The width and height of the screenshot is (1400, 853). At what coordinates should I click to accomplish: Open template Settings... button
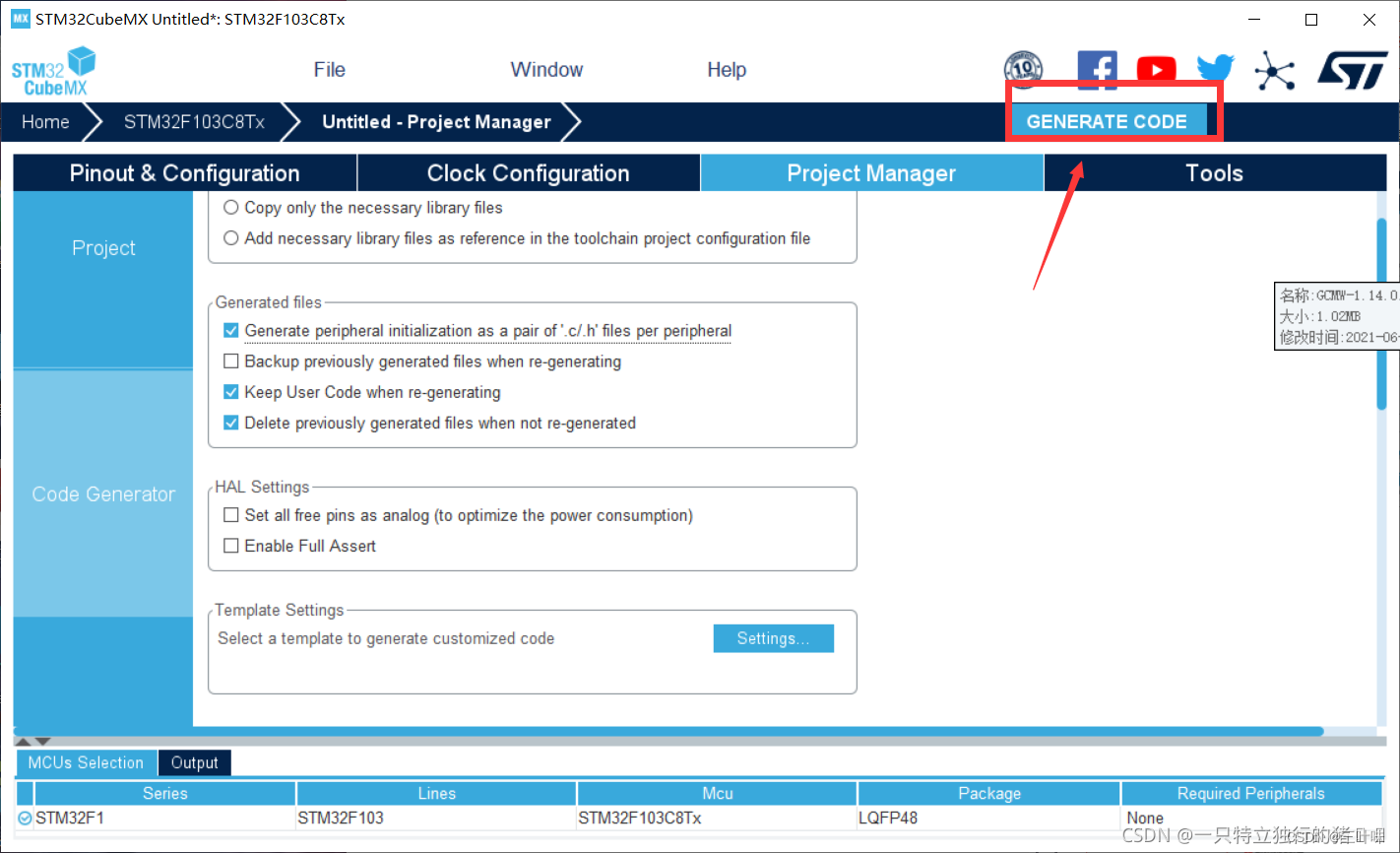(x=773, y=638)
